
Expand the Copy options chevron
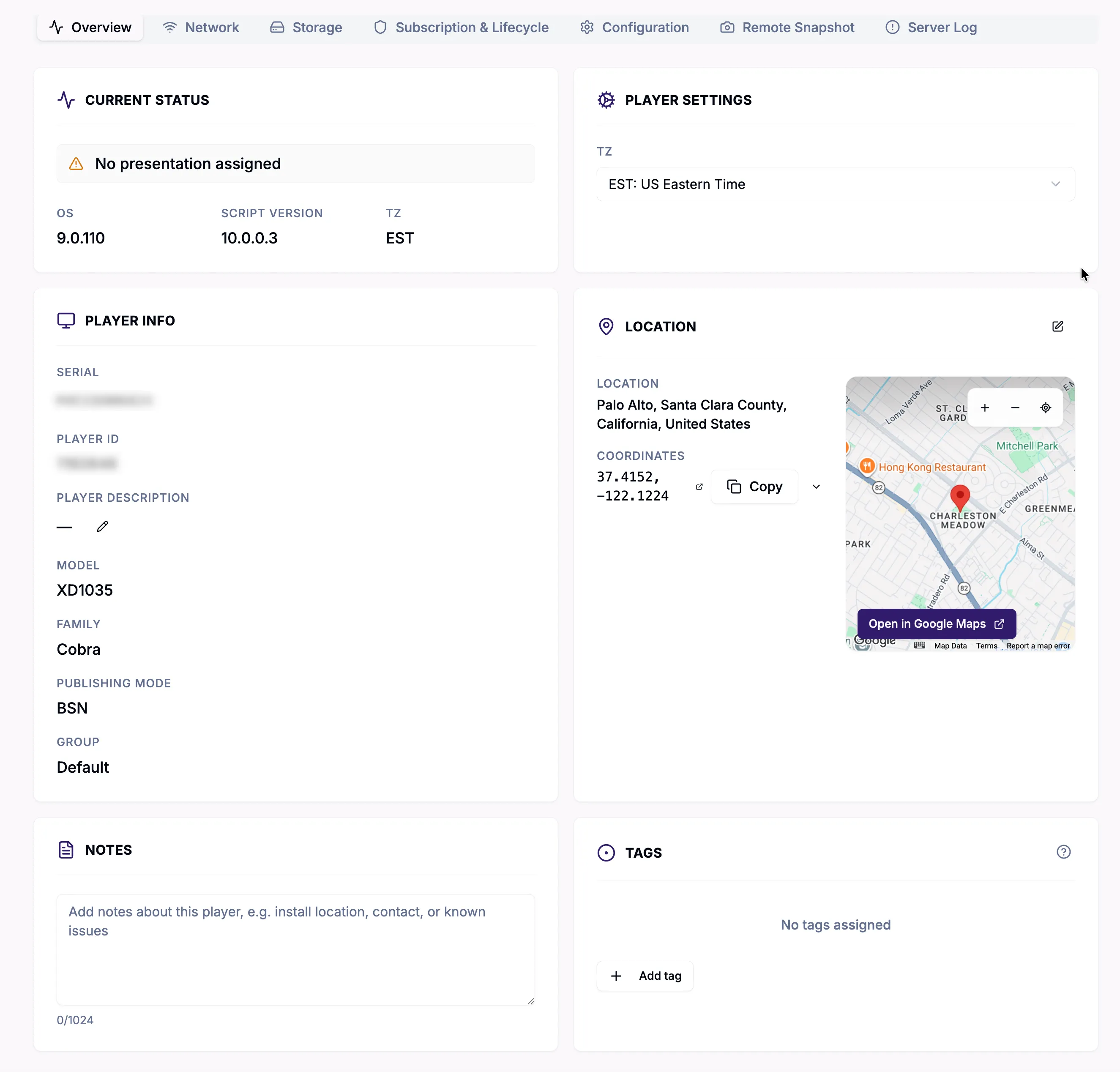tap(816, 486)
